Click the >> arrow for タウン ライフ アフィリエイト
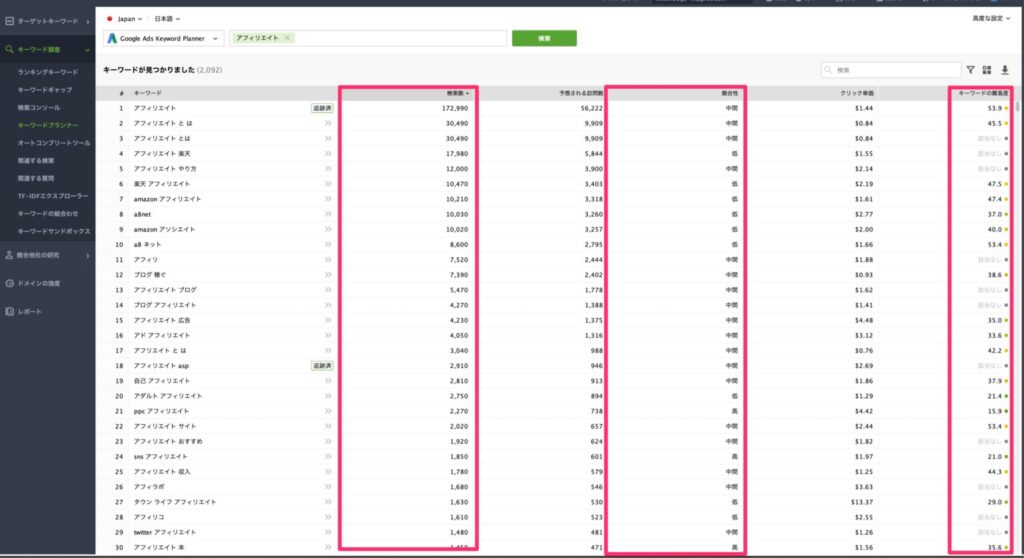 click(328, 502)
